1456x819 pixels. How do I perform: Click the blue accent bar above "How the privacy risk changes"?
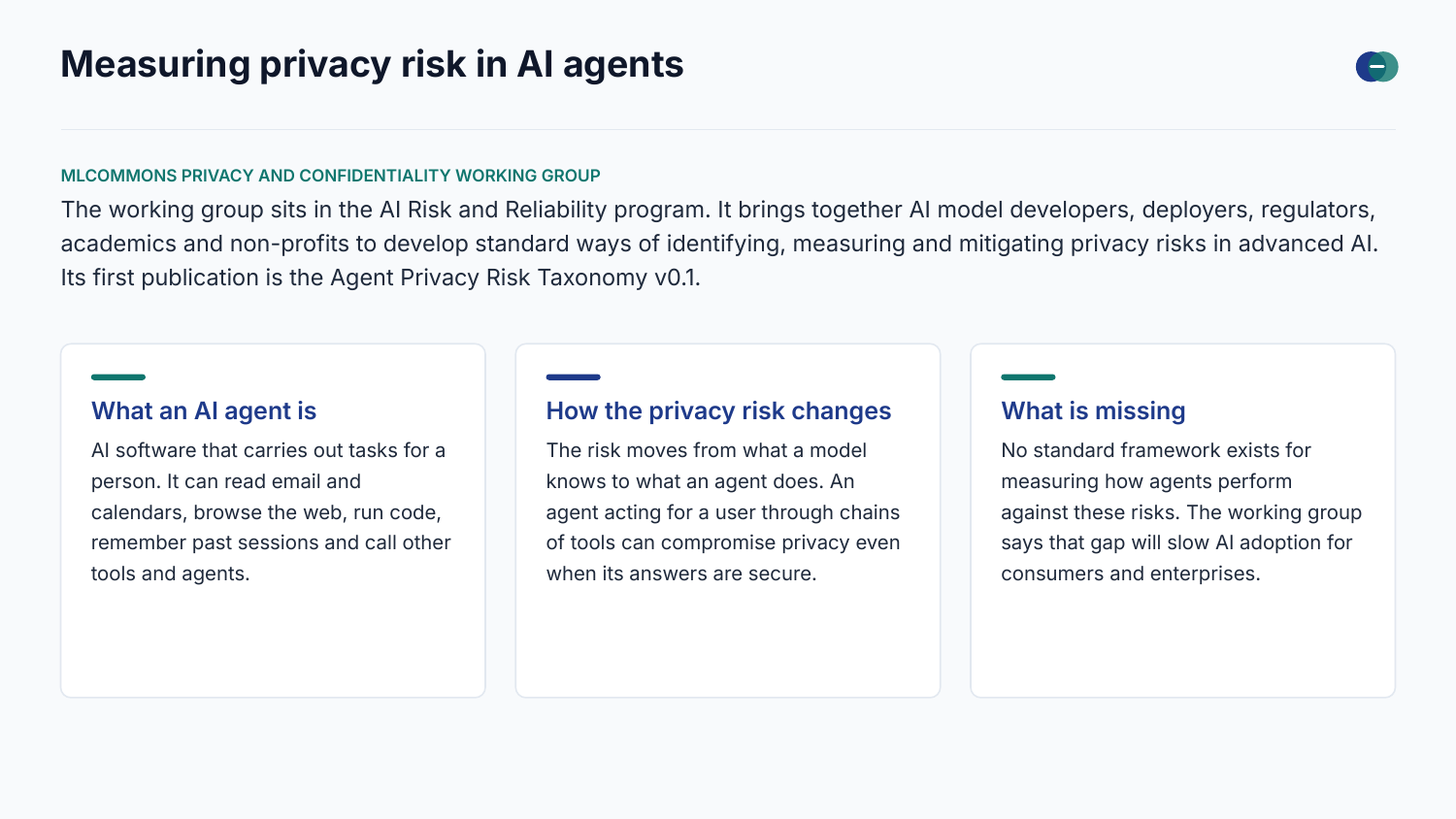[x=573, y=377]
